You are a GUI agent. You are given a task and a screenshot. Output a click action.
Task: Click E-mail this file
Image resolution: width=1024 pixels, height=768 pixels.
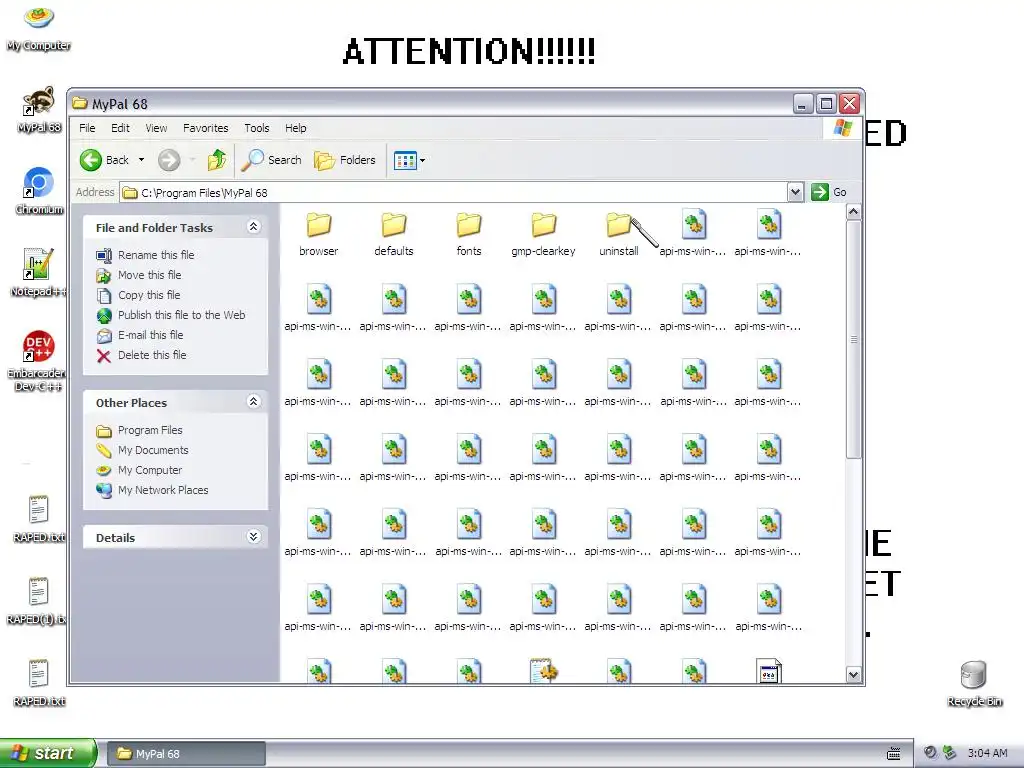(x=140, y=335)
